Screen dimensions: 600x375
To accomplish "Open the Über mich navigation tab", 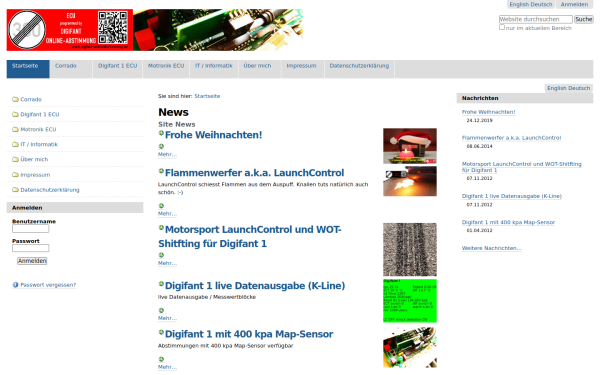I will tap(260, 69).
